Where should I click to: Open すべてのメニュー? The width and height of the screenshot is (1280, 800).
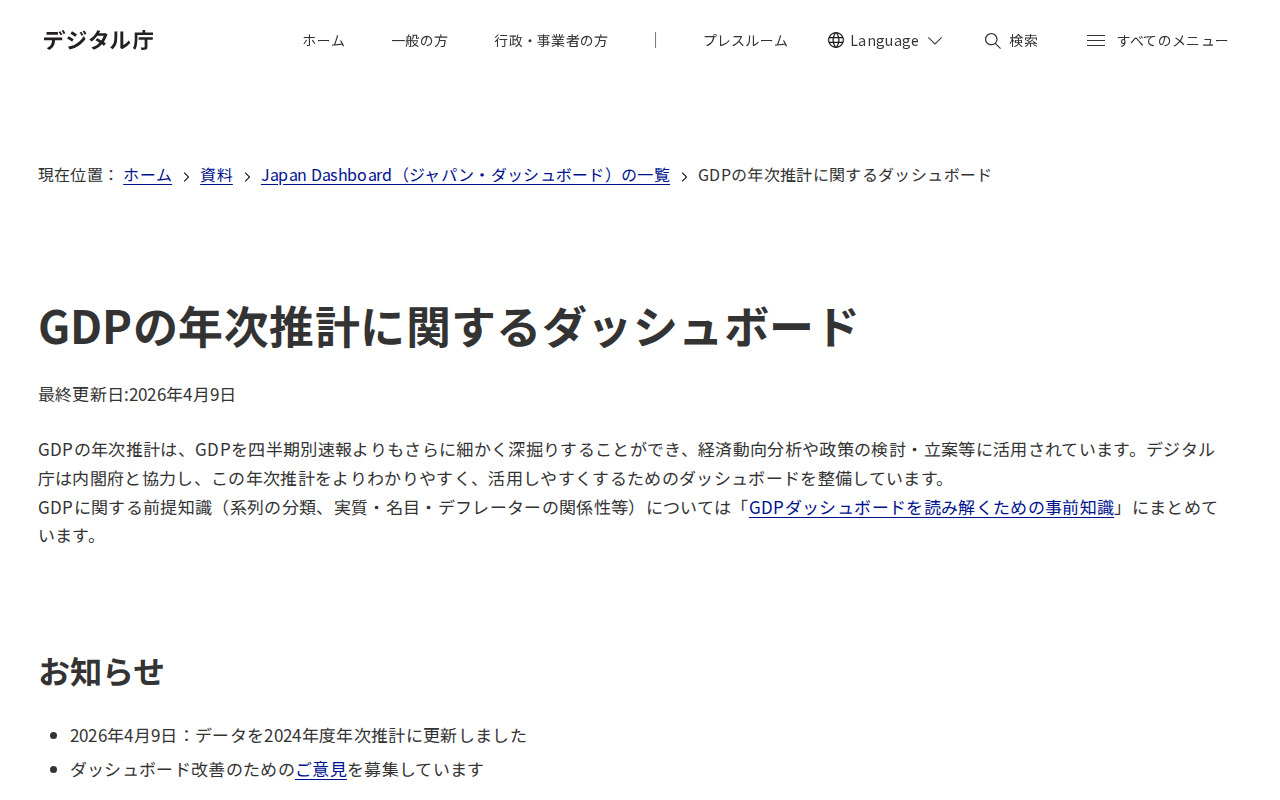point(1172,40)
